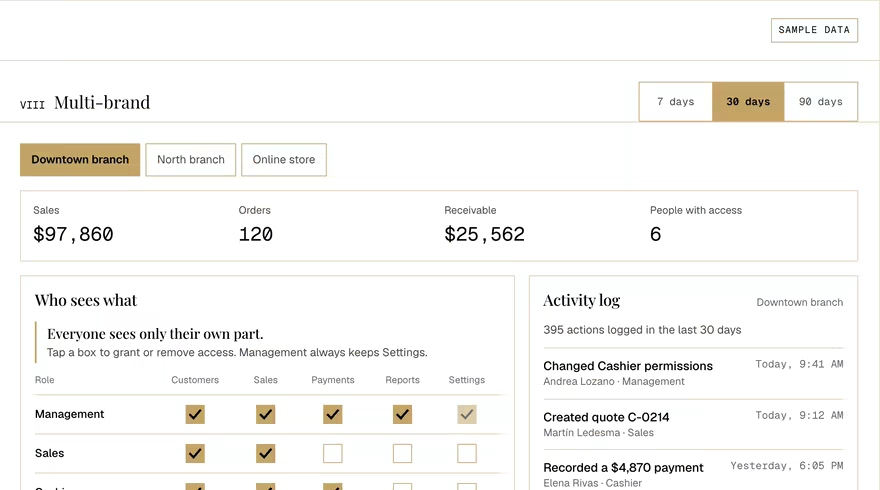
Task: Click the Multi-brand section heading
Action: pyautogui.click(x=102, y=103)
